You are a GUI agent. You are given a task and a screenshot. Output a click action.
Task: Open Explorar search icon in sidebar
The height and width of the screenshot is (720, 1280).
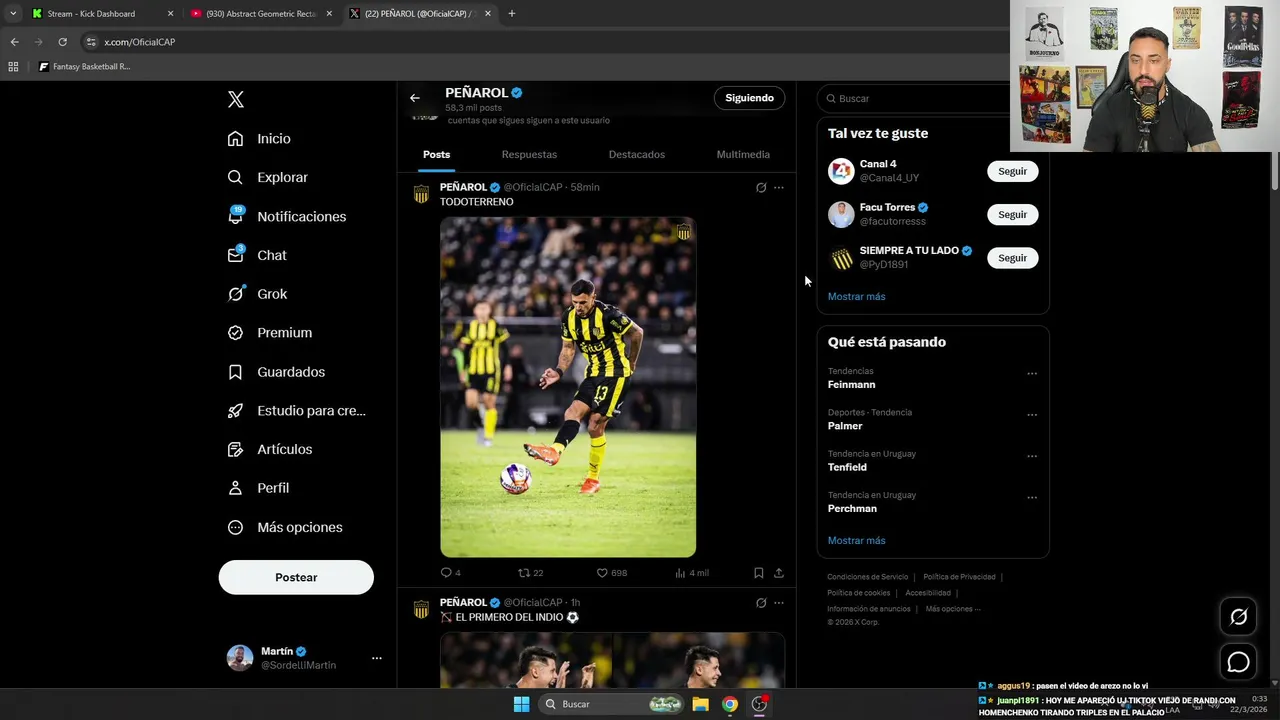(x=235, y=177)
